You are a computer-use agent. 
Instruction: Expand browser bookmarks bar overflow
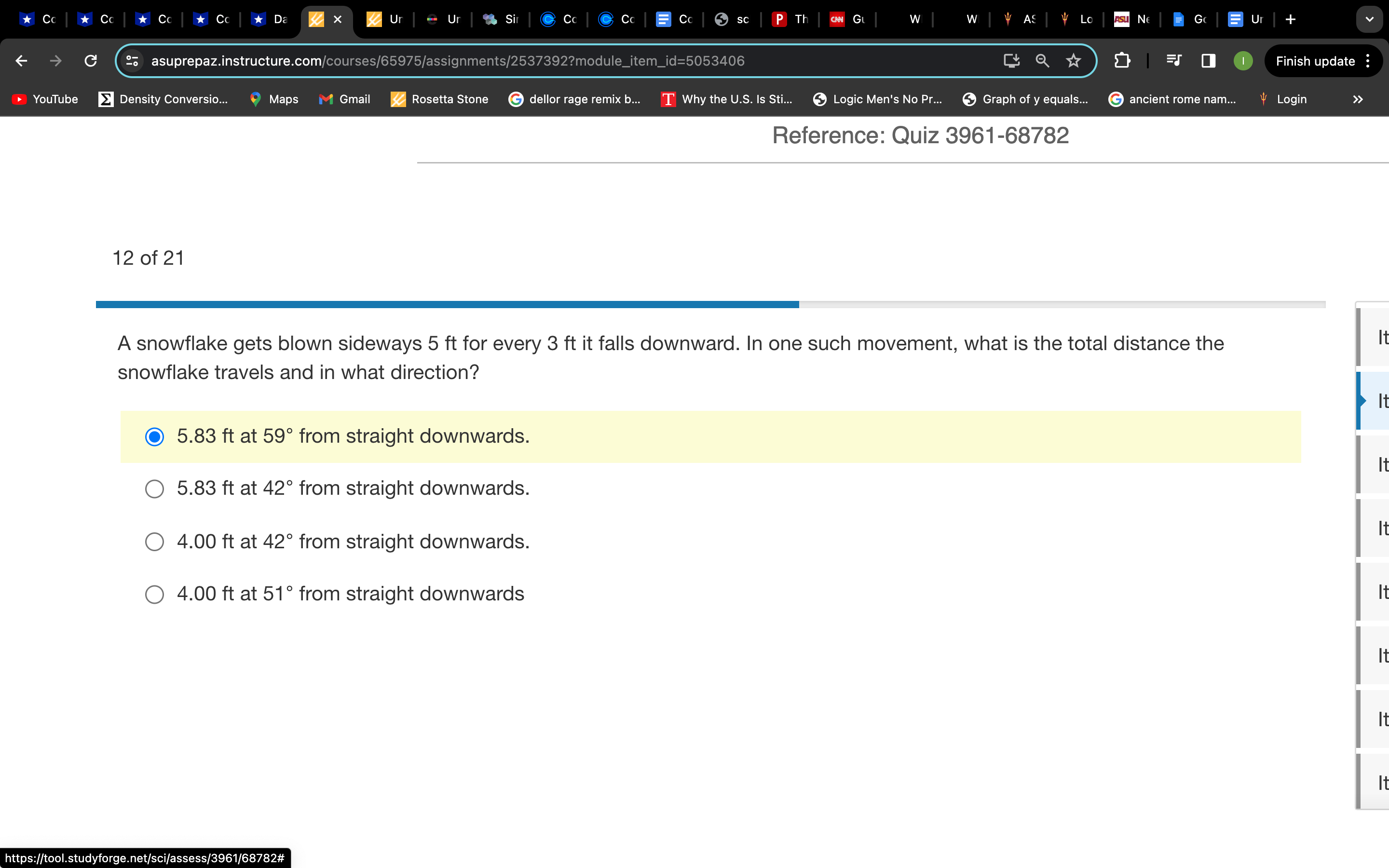(x=1357, y=99)
